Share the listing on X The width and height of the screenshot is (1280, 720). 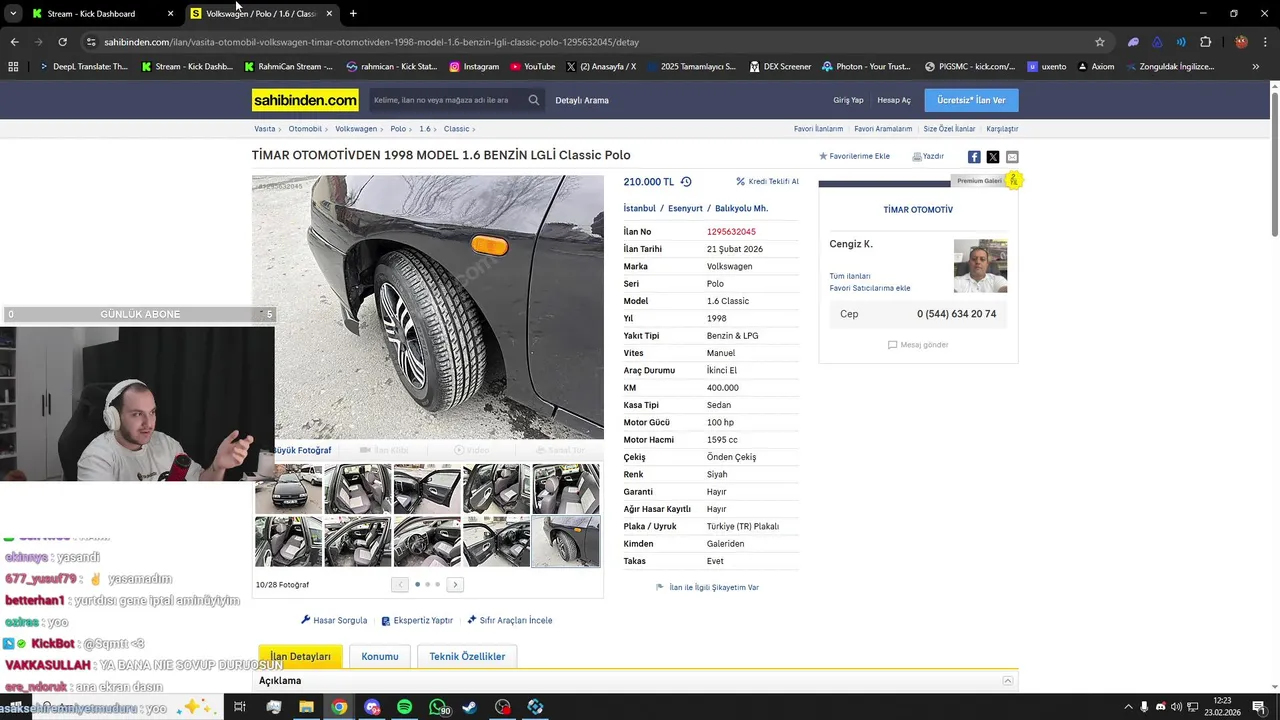(993, 157)
